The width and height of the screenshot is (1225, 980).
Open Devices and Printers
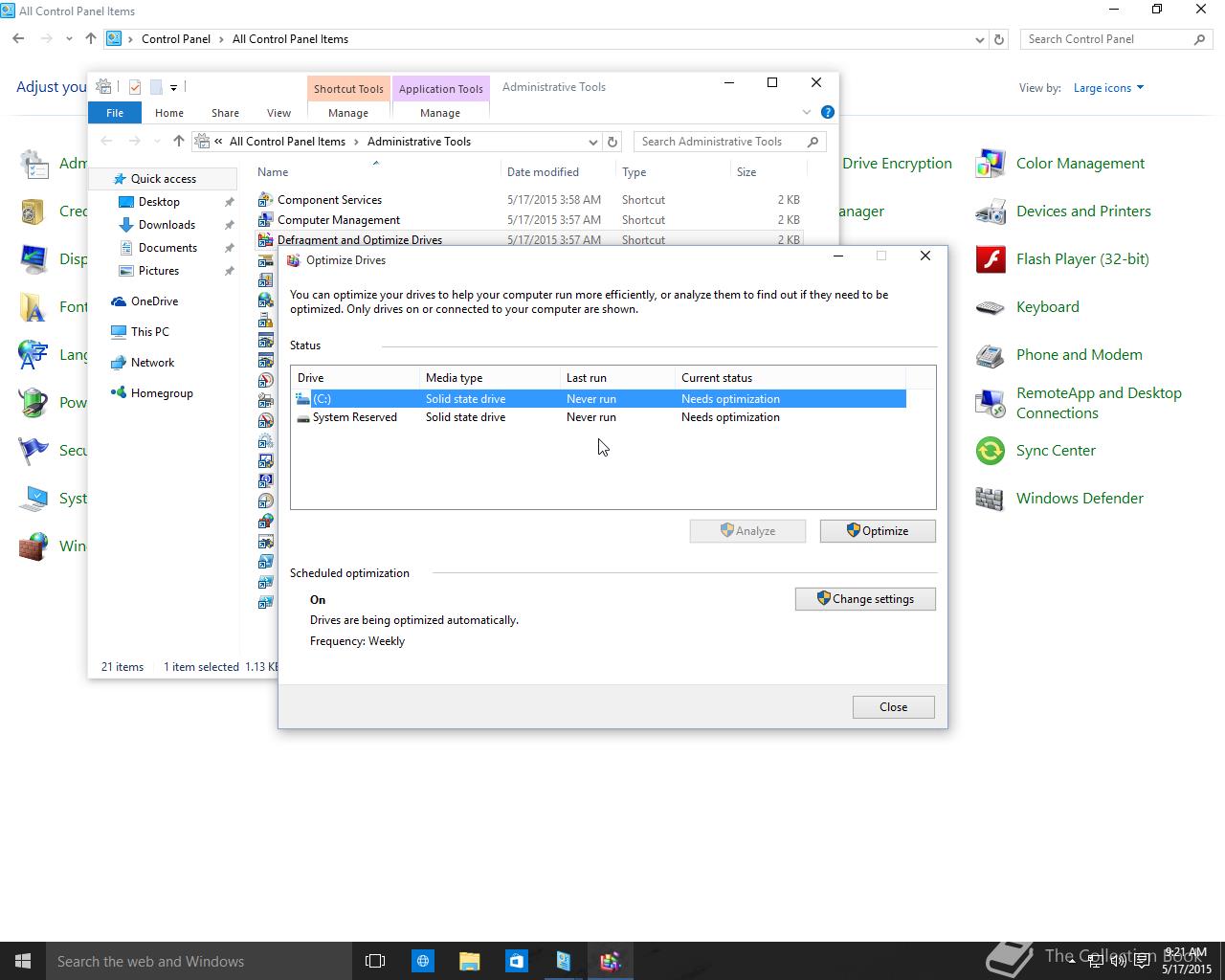tap(1083, 212)
